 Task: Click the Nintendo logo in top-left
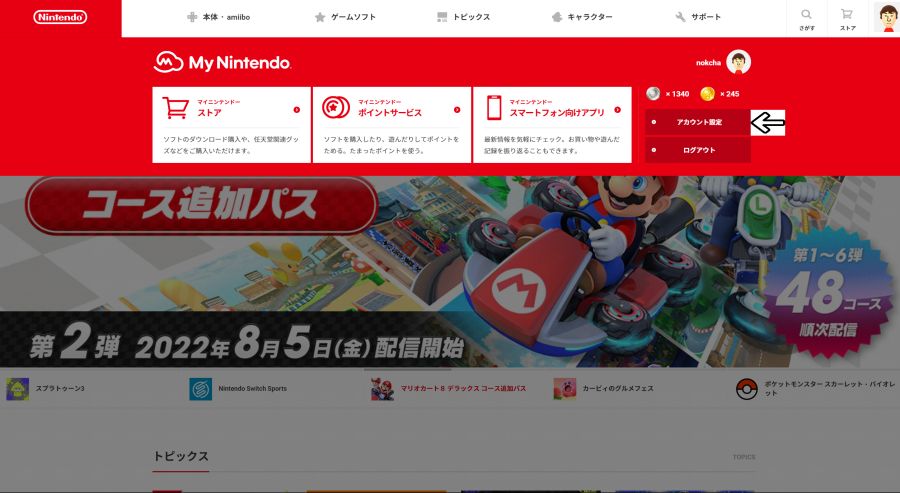(x=60, y=17)
